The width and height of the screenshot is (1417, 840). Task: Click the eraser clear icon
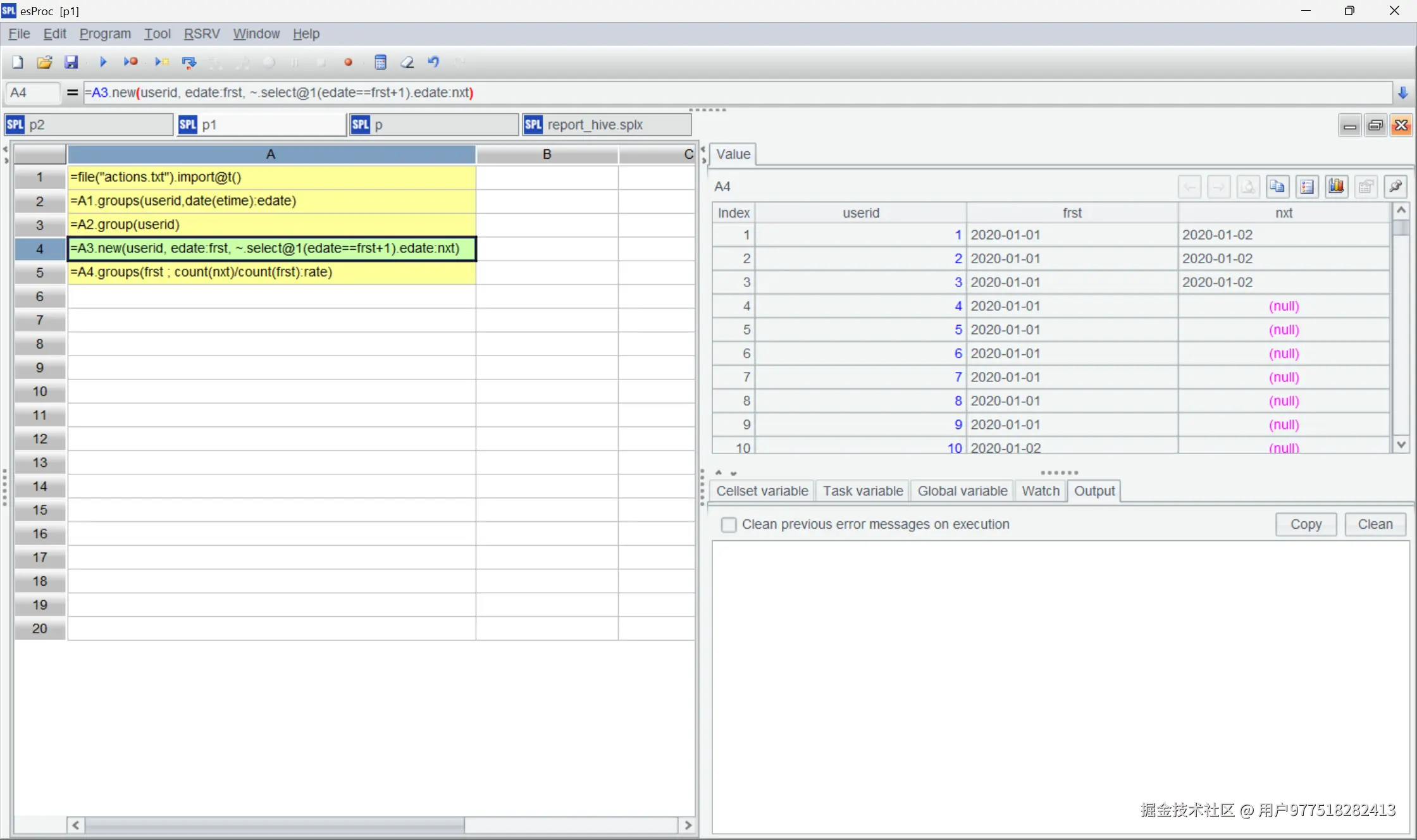click(407, 62)
